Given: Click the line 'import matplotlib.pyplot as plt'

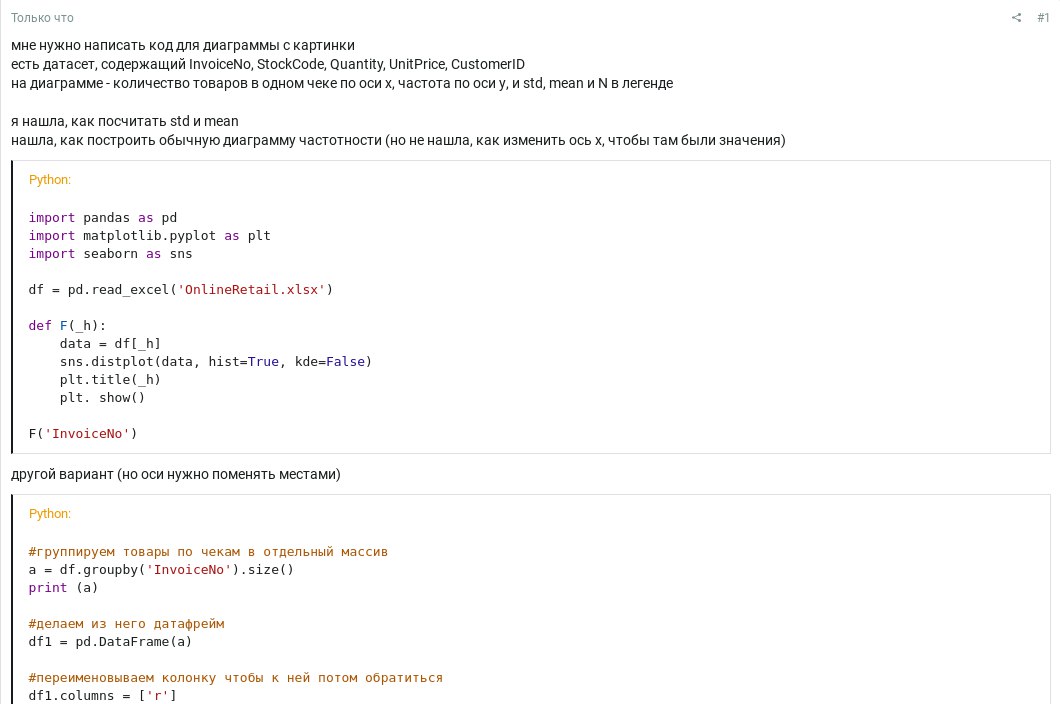Looking at the screenshot, I should (x=149, y=235).
